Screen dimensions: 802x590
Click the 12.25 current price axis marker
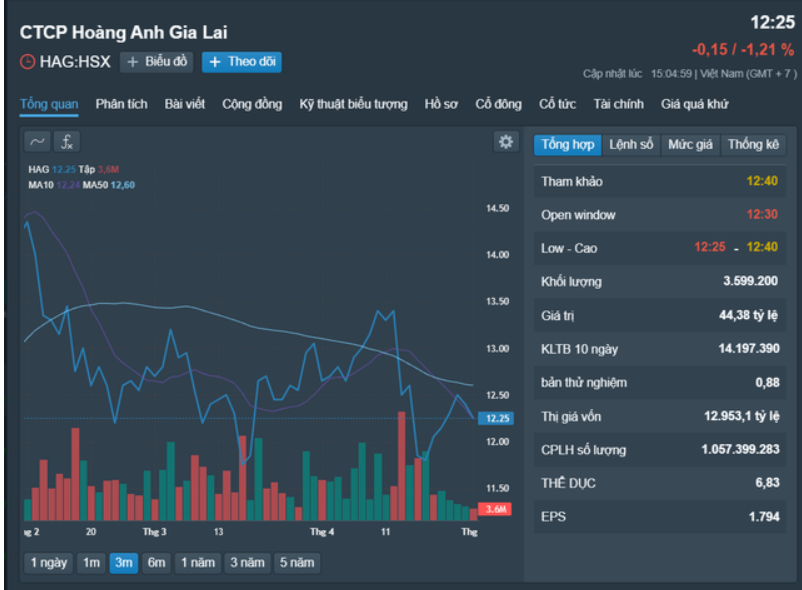coord(496,418)
